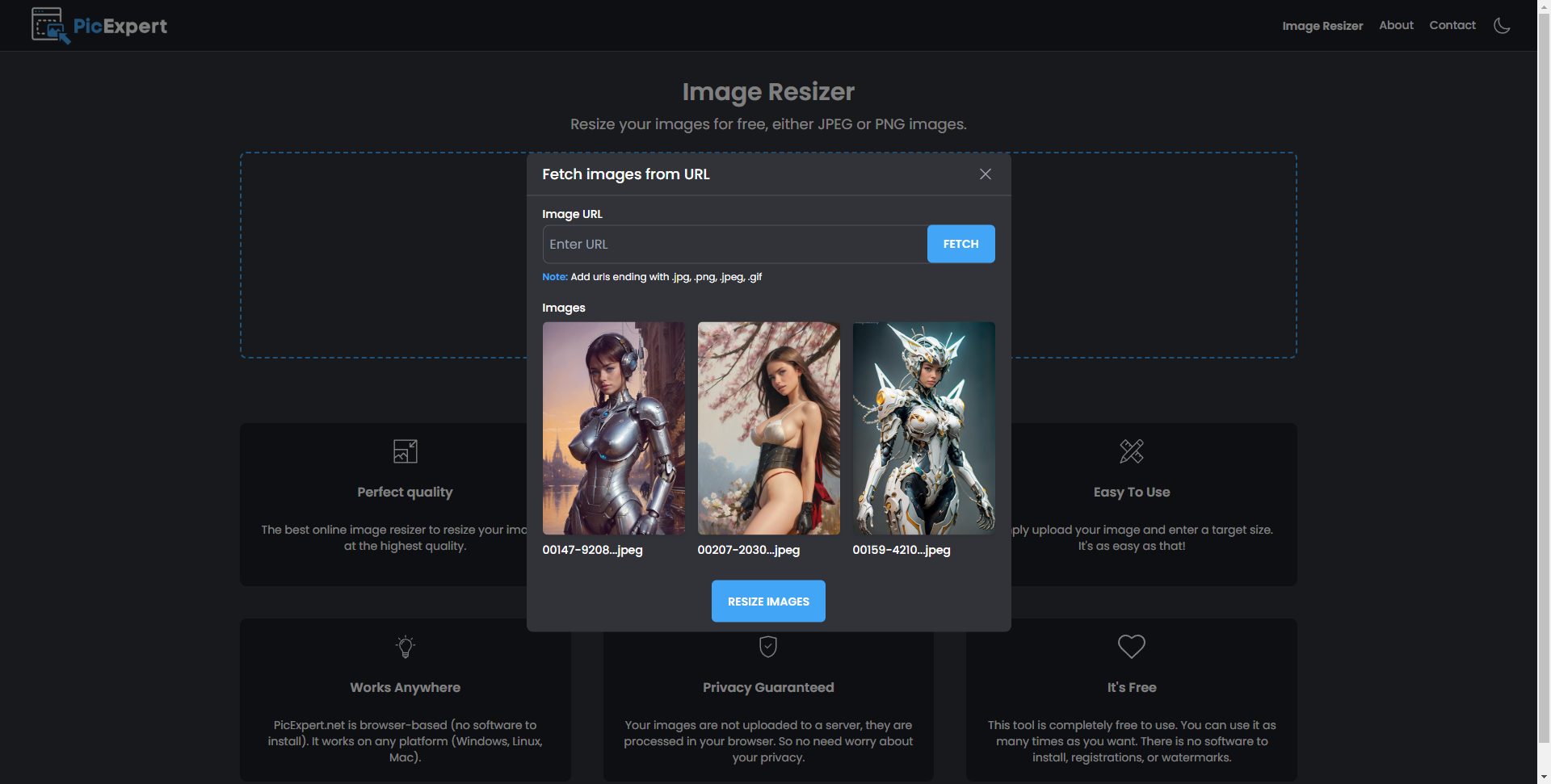Click the Image Resizer page heading
This screenshot has width=1551, height=784.
tap(768, 92)
